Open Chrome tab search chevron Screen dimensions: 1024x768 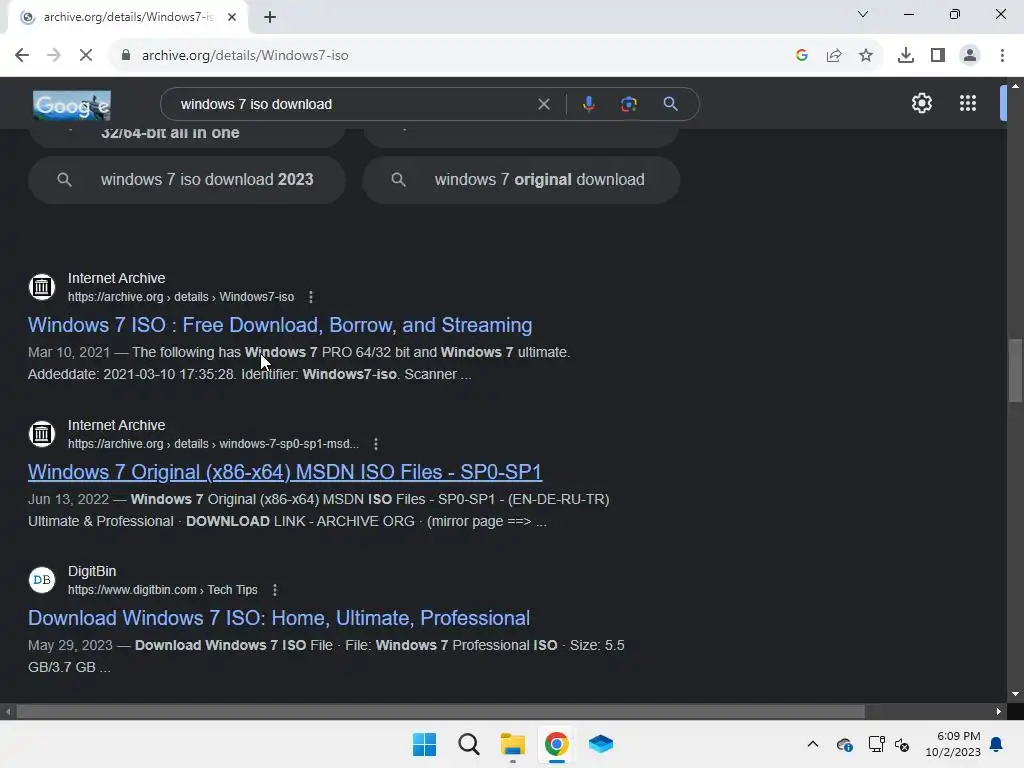(863, 14)
